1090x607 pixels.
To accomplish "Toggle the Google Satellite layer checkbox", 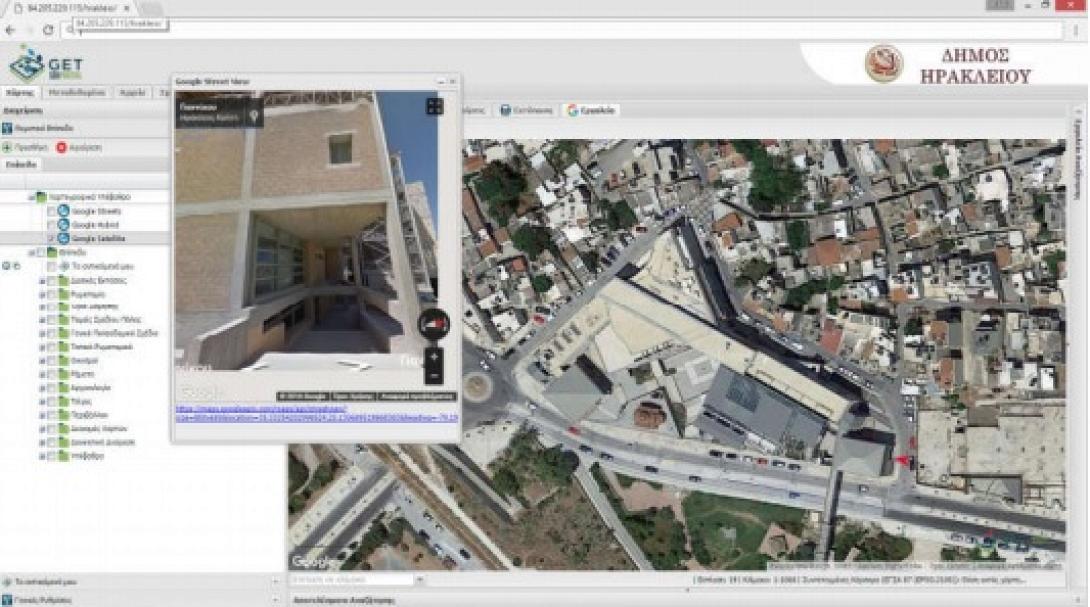I will [52, 239].
